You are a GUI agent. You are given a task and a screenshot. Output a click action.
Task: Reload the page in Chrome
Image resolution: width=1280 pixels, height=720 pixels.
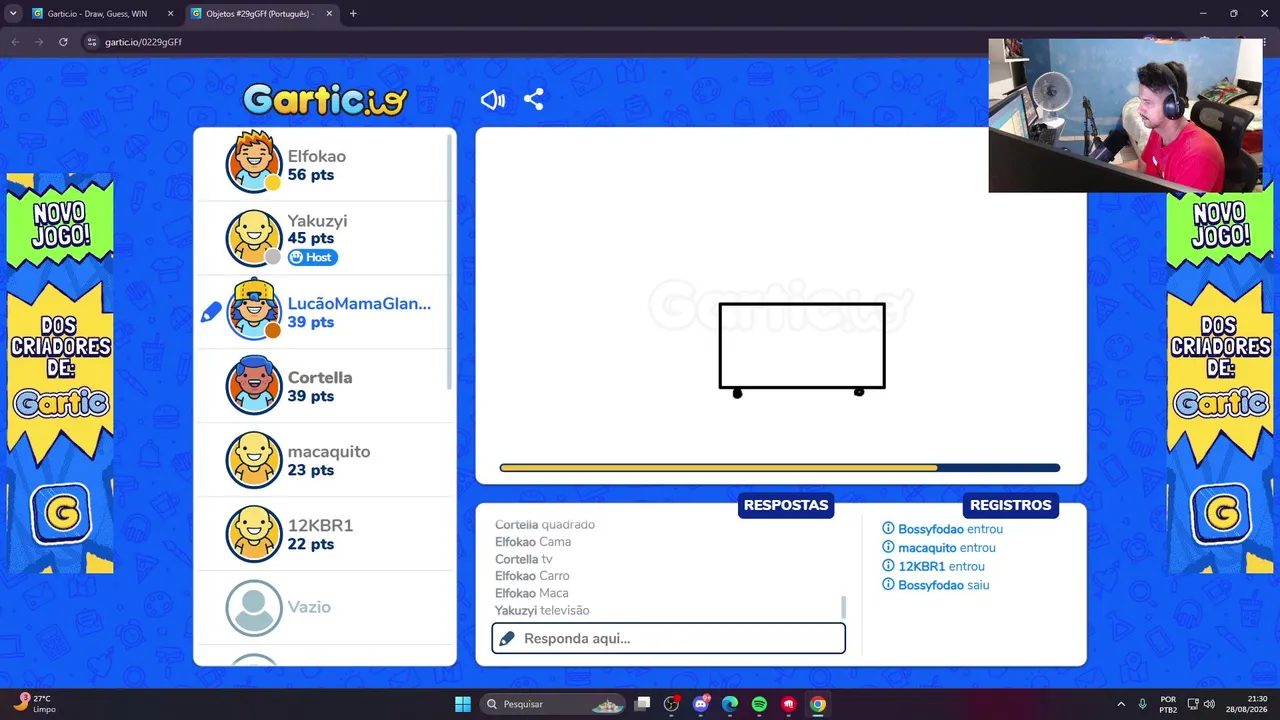63,42
